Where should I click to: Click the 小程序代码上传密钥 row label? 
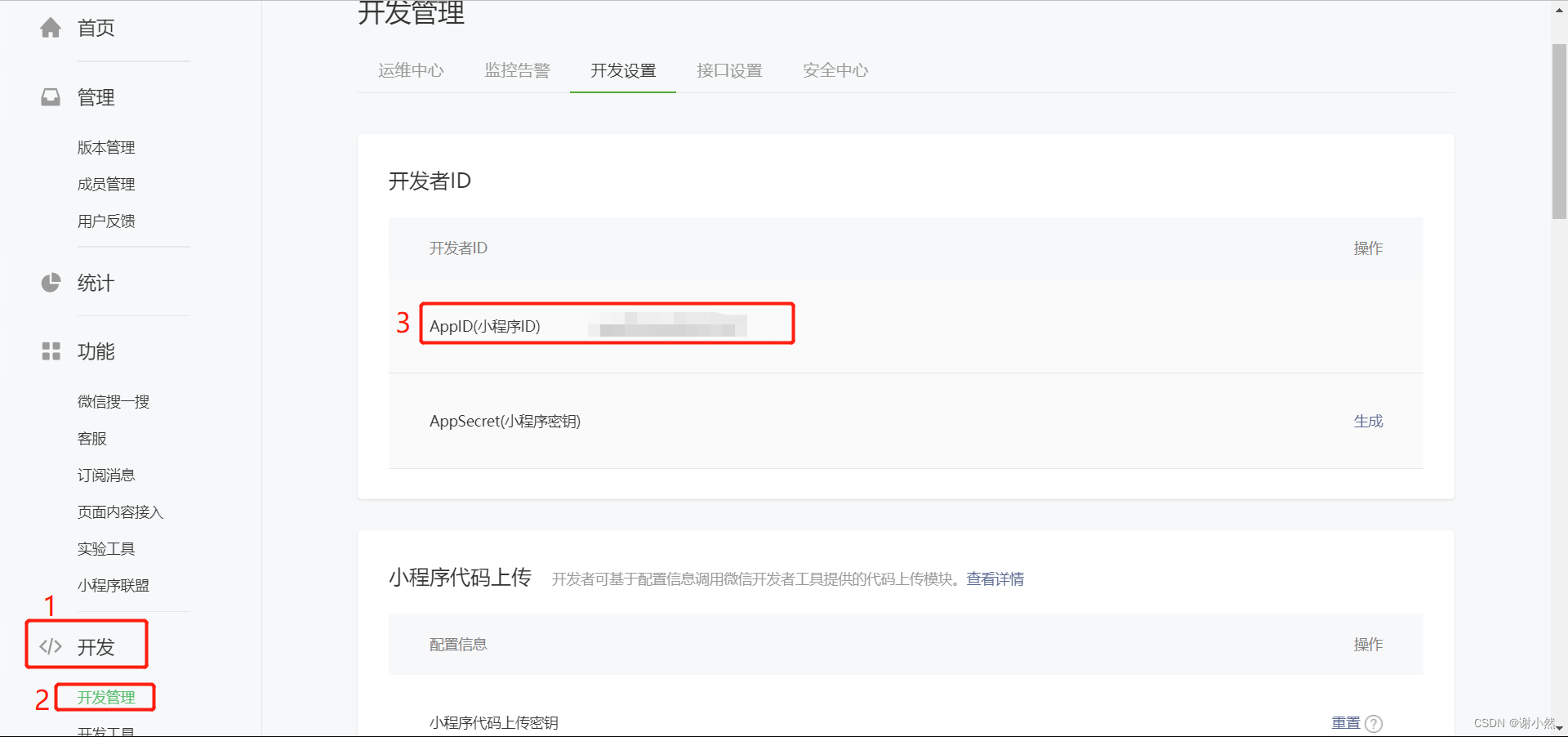(x=494, y=723)
